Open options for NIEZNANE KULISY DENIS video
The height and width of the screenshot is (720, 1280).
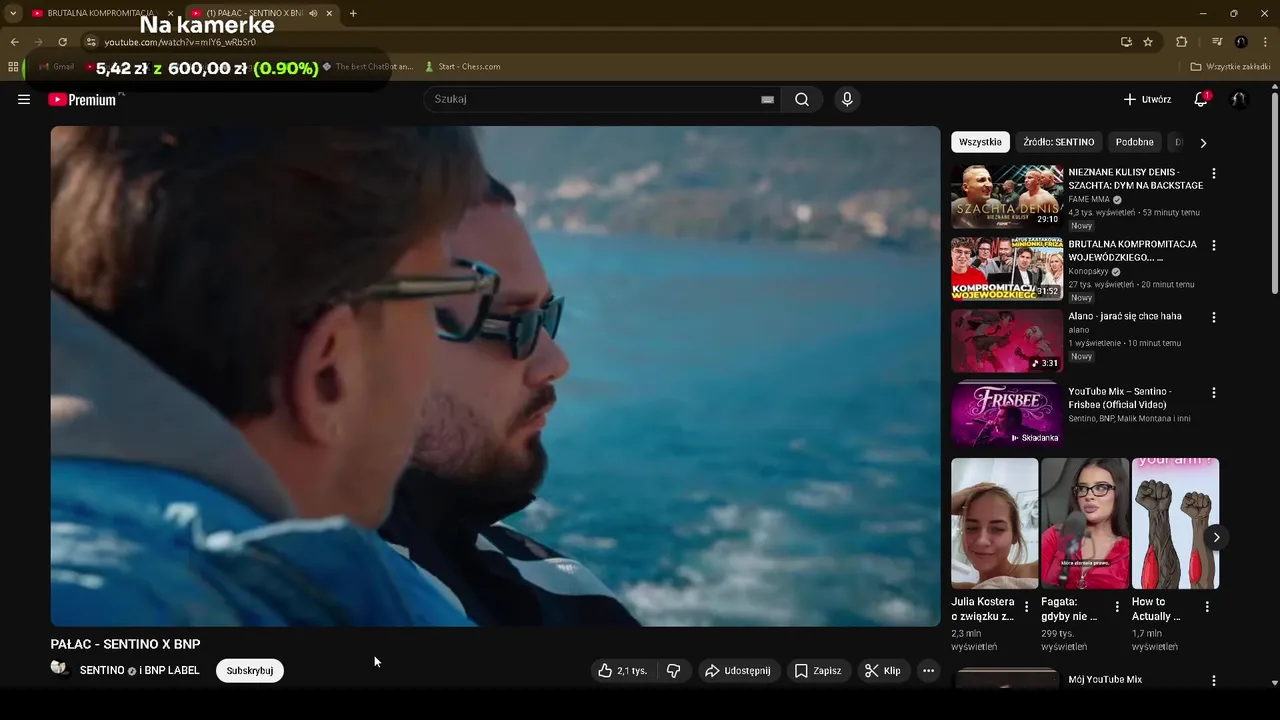[1214, 174]
